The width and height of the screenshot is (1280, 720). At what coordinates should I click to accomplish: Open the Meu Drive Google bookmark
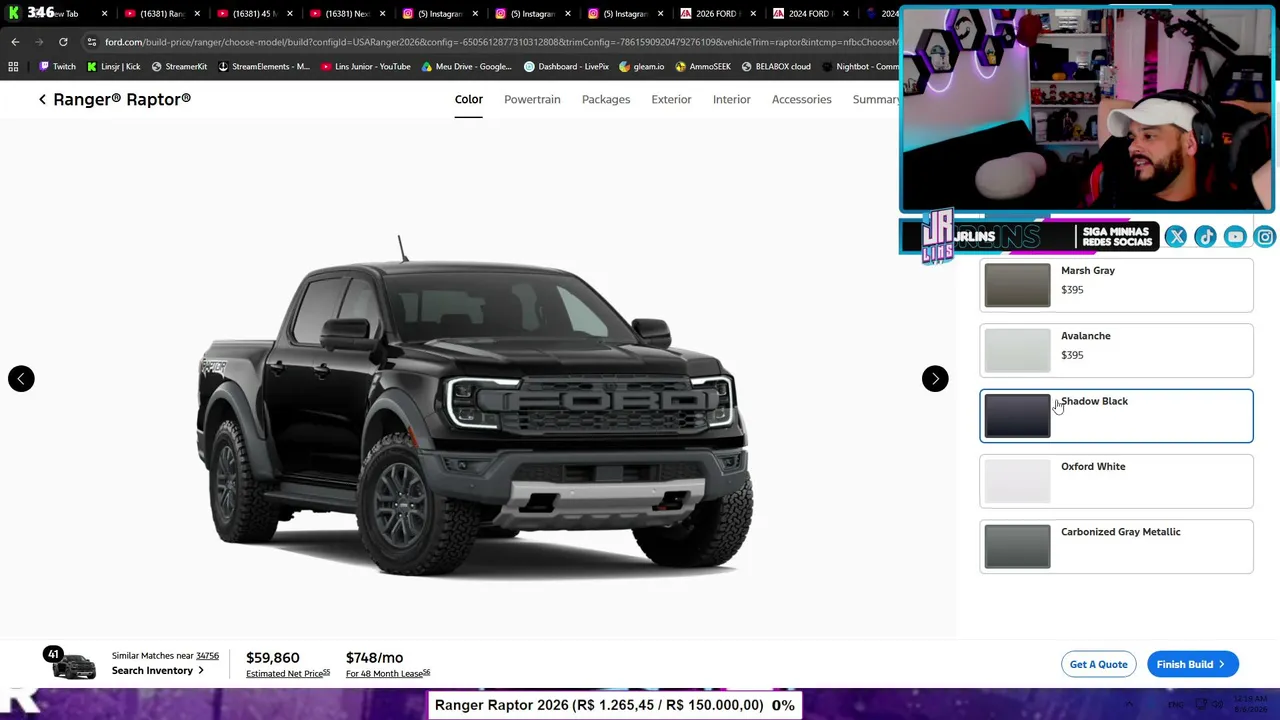tap(467, 67)
